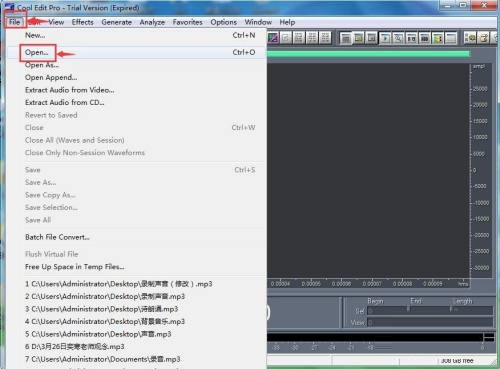Click the empty dark waveform display area

(368, 170)
